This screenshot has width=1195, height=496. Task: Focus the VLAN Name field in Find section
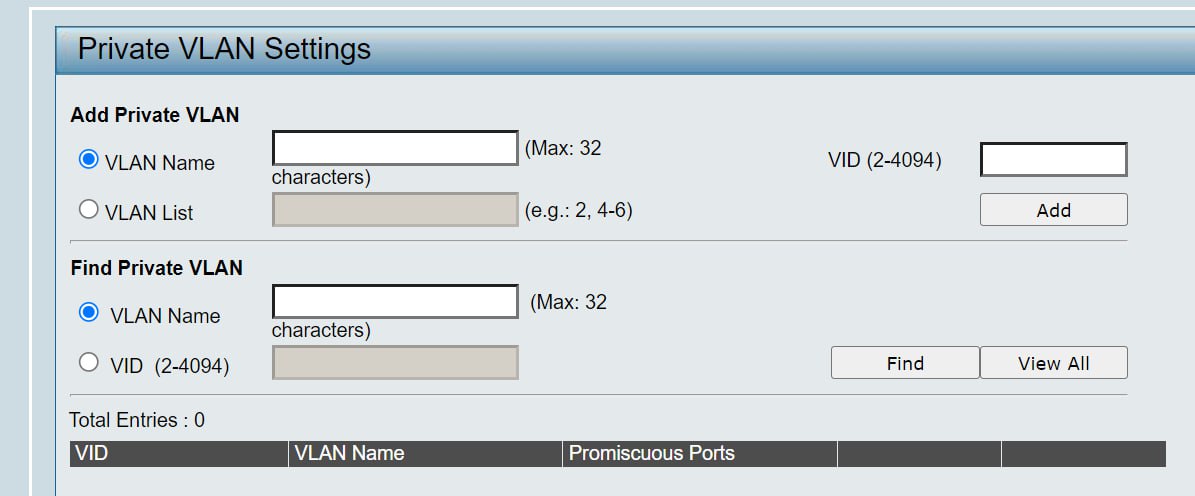click(396, 301)
